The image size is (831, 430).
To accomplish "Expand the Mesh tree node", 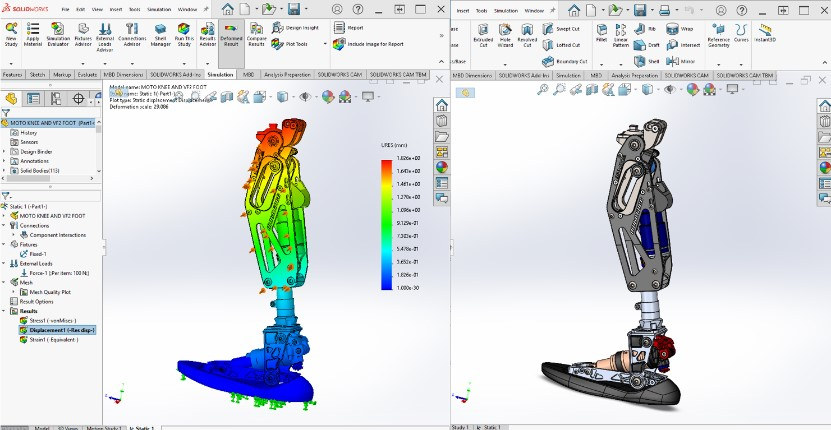I will 5,283.
